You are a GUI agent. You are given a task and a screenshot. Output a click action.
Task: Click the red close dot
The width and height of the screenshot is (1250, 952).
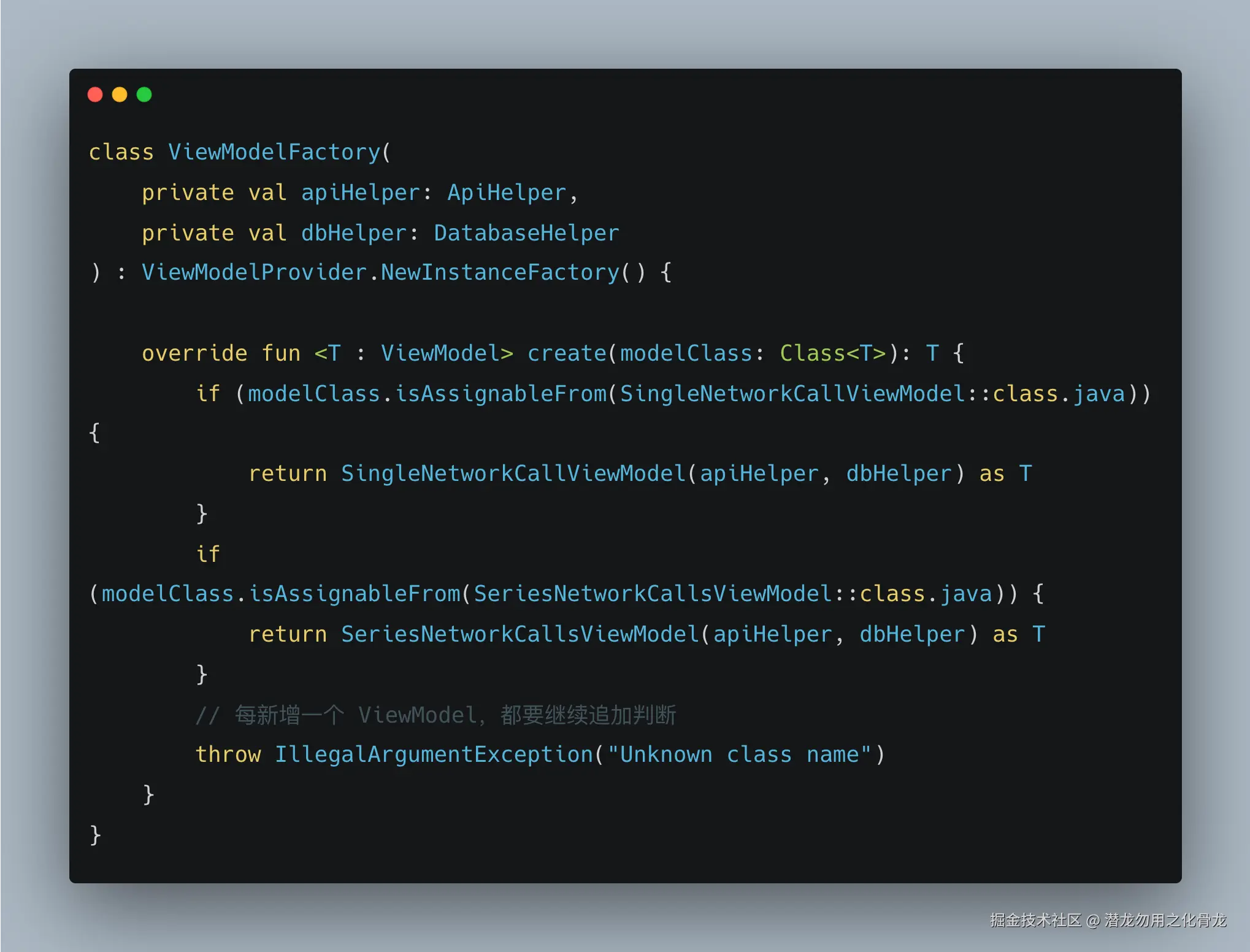(95, 94)
